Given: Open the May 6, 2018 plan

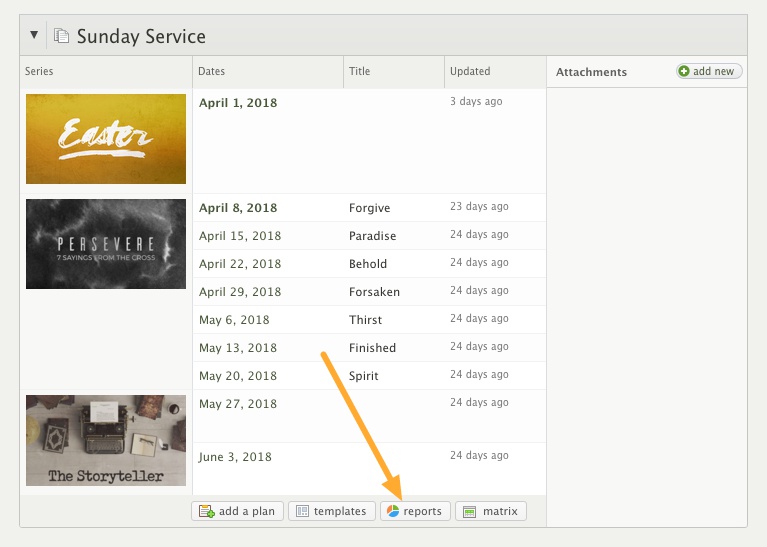Looking at the screenshot, I should (234, 320).
